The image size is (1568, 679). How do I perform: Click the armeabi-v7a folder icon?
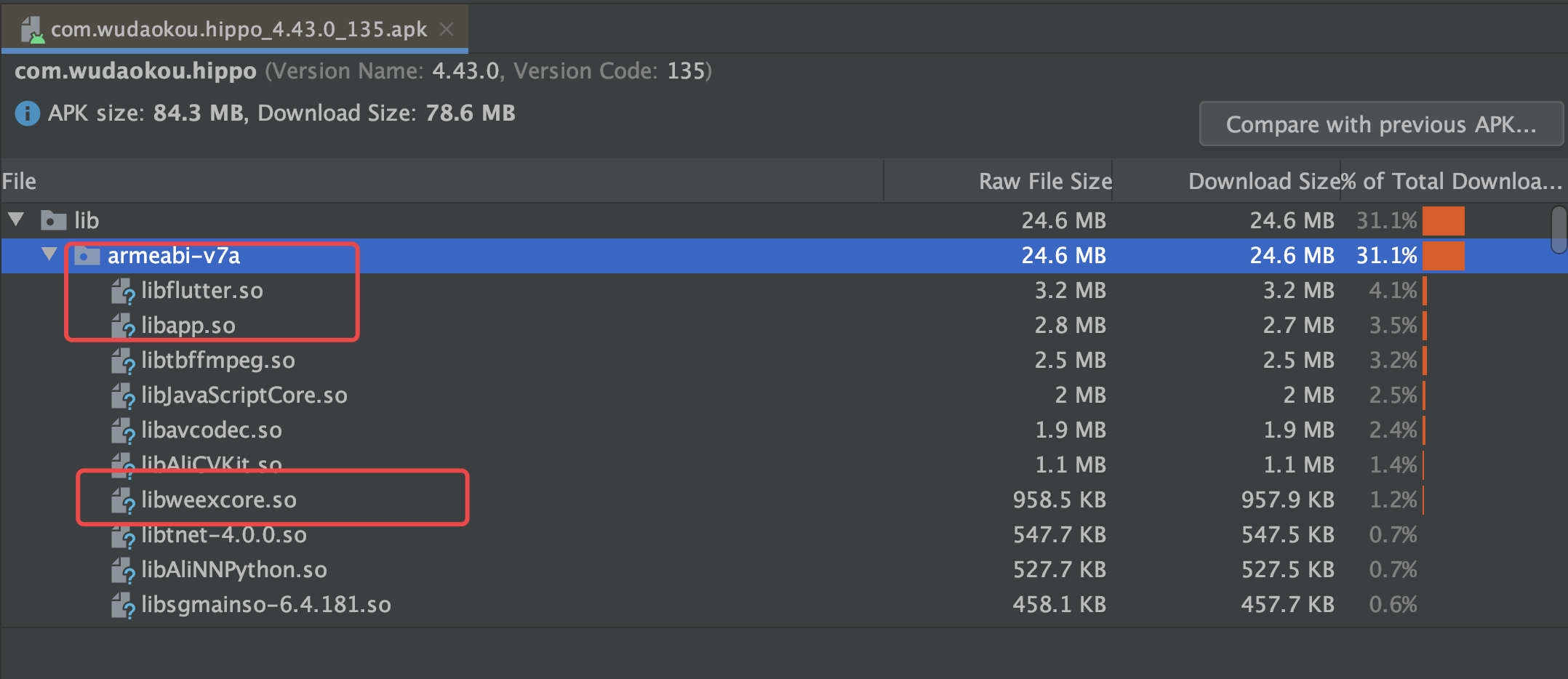[87, 255]
